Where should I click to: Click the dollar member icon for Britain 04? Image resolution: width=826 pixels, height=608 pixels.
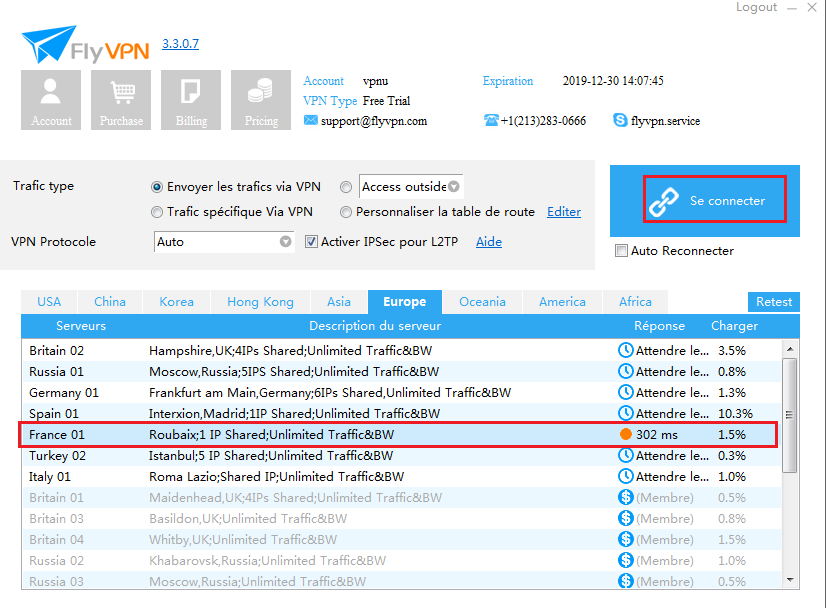(x=625, y=540)
